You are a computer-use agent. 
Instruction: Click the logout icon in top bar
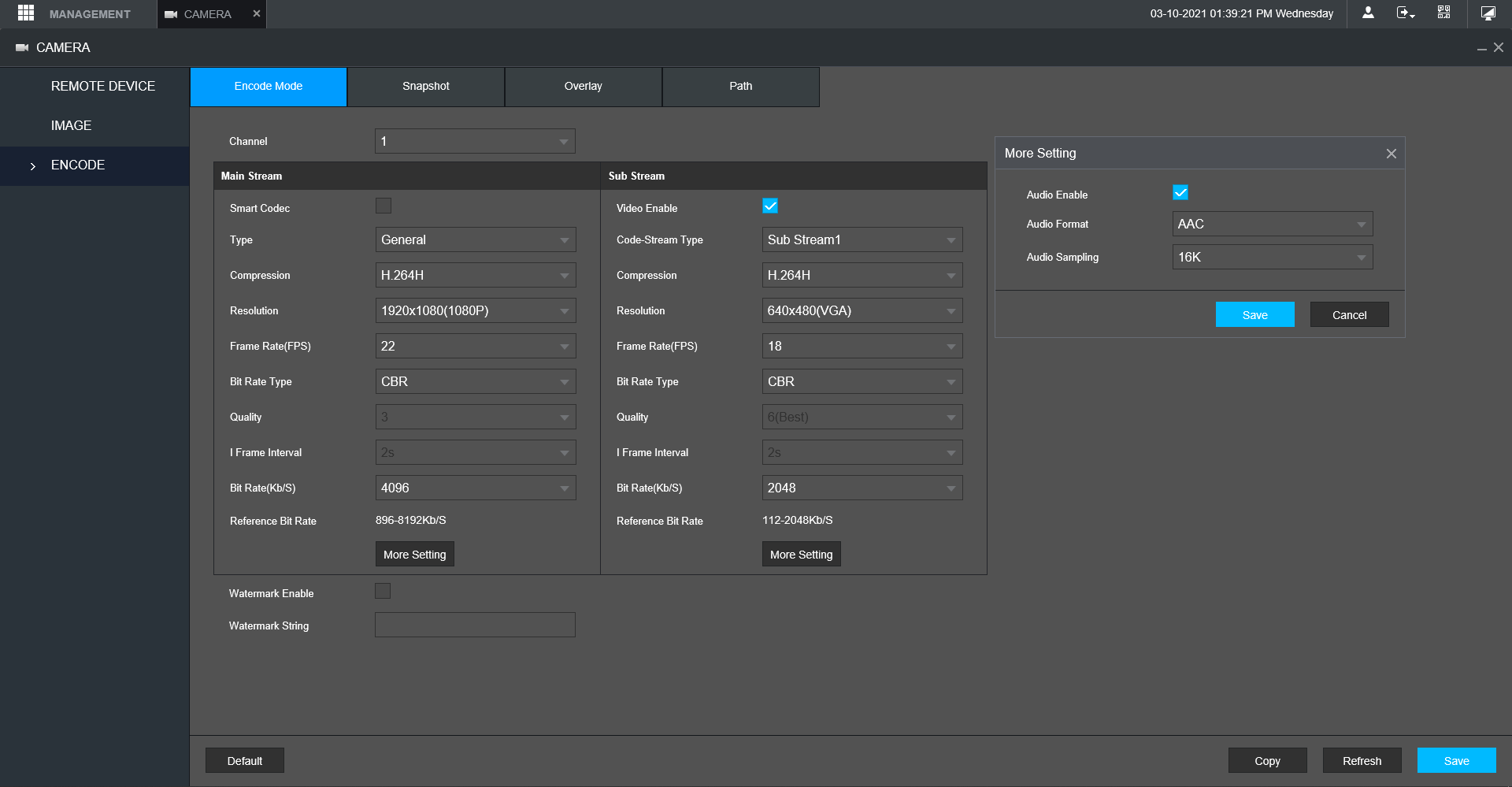pos(1406,13)
